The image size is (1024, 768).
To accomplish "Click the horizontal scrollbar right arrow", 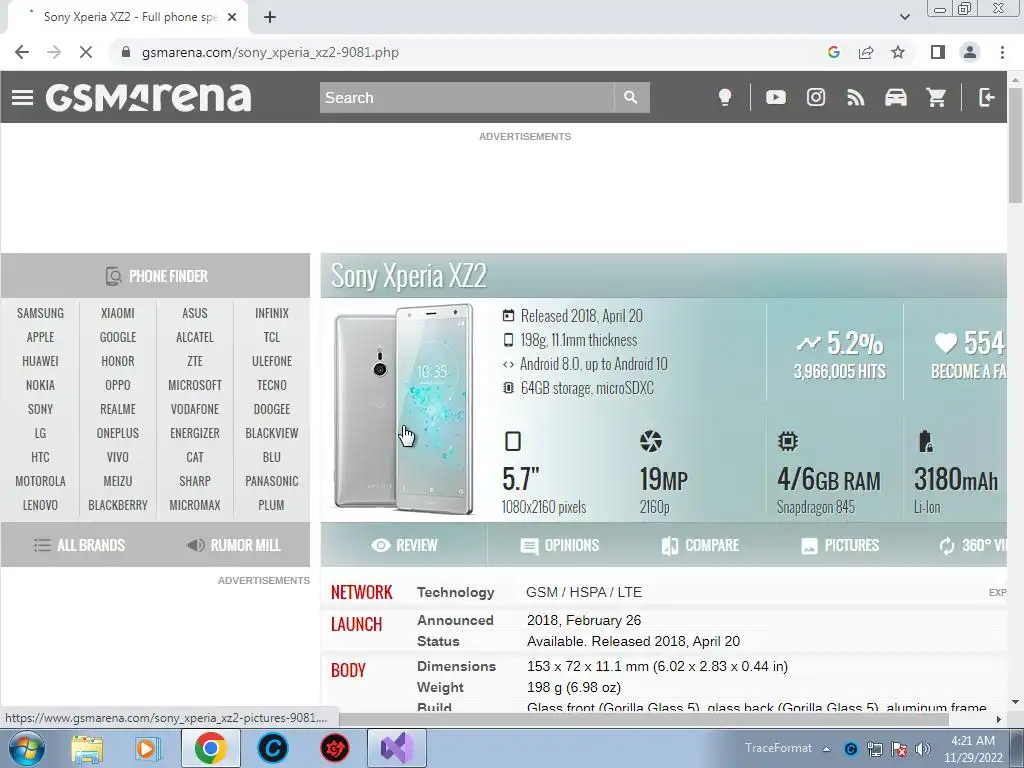I will point(999,719).
